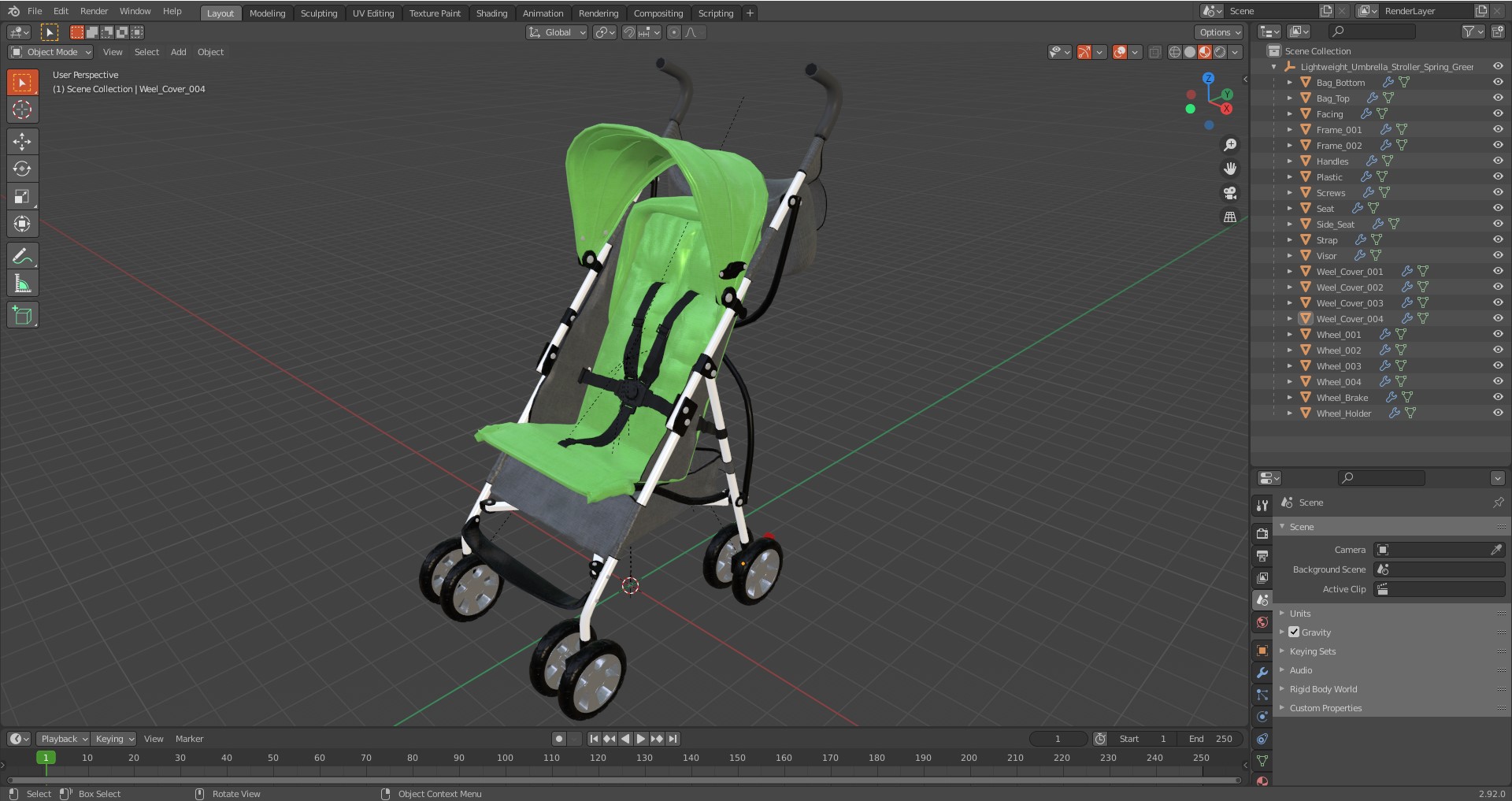Jump to the last frame
Screen dimensions: 1512x801
coord(673,739)
